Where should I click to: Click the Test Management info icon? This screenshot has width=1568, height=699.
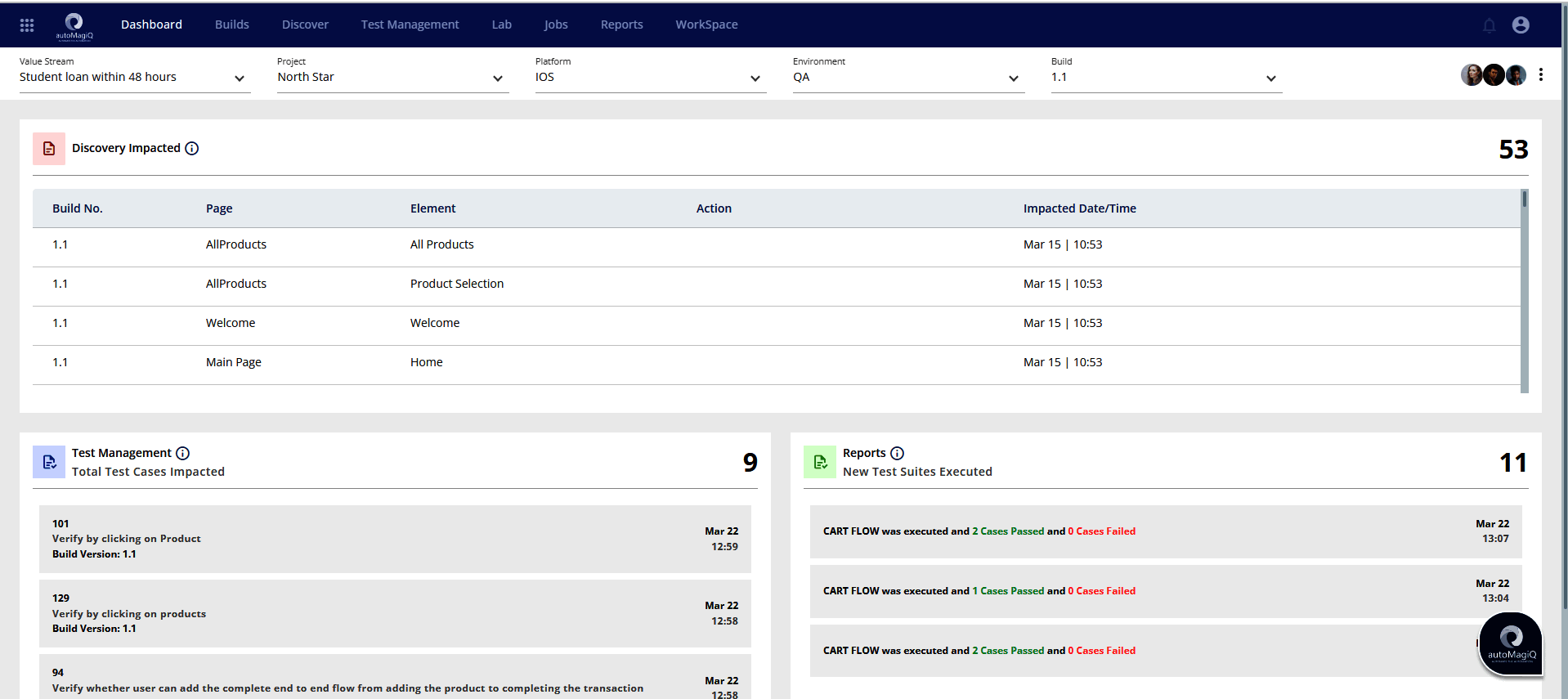(x=183, y=453)
